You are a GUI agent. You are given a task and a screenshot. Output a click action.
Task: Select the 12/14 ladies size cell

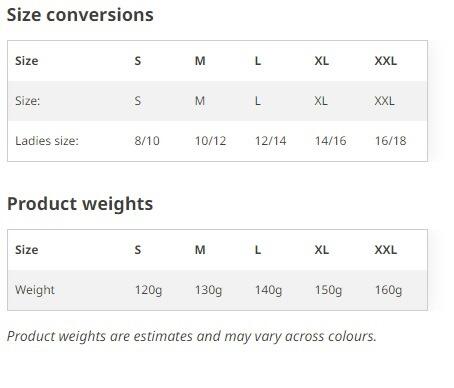point(270,141)
